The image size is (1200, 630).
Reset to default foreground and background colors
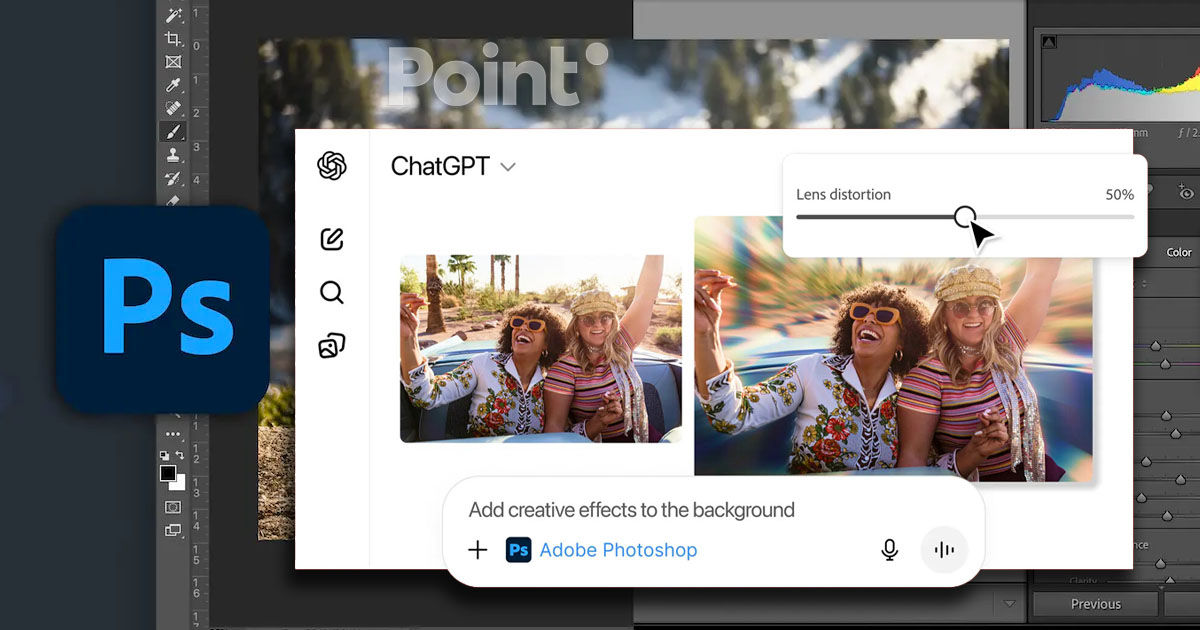click(x=166, y=455)
